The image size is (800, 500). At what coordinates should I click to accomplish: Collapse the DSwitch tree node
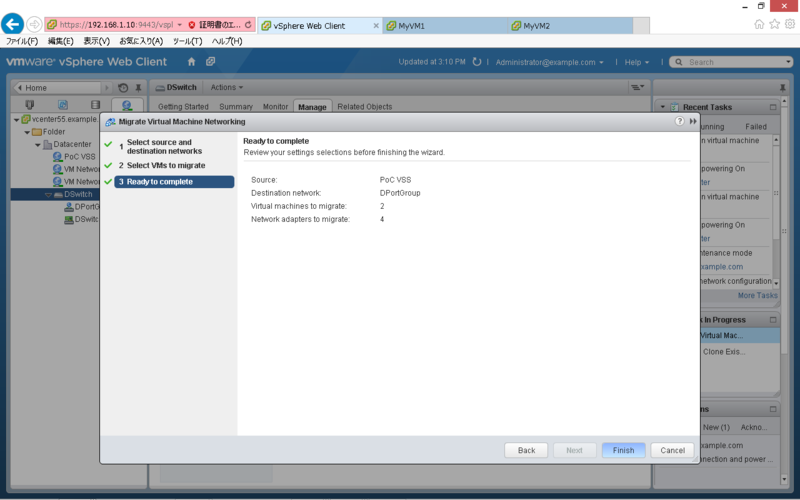tap(48, 195)
